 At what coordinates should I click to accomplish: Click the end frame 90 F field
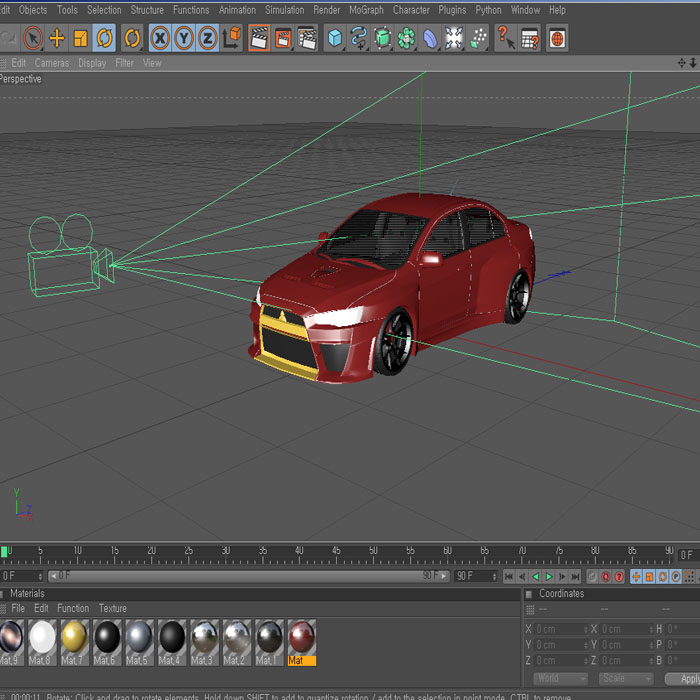click(x=476, y=576)
